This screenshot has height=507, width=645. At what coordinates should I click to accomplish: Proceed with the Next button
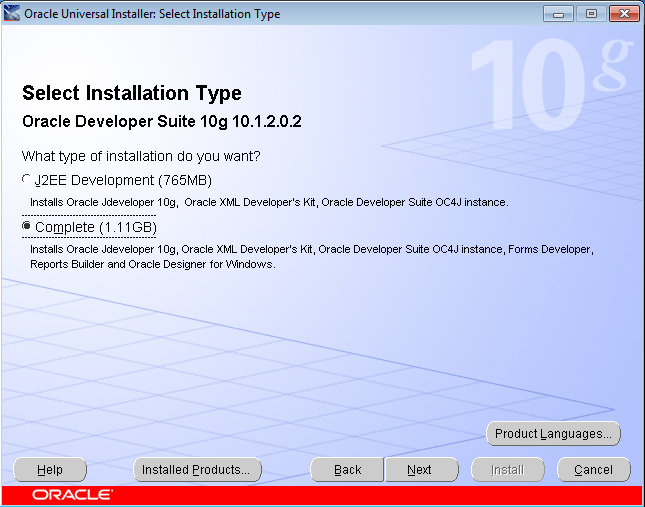coord(420,470)
